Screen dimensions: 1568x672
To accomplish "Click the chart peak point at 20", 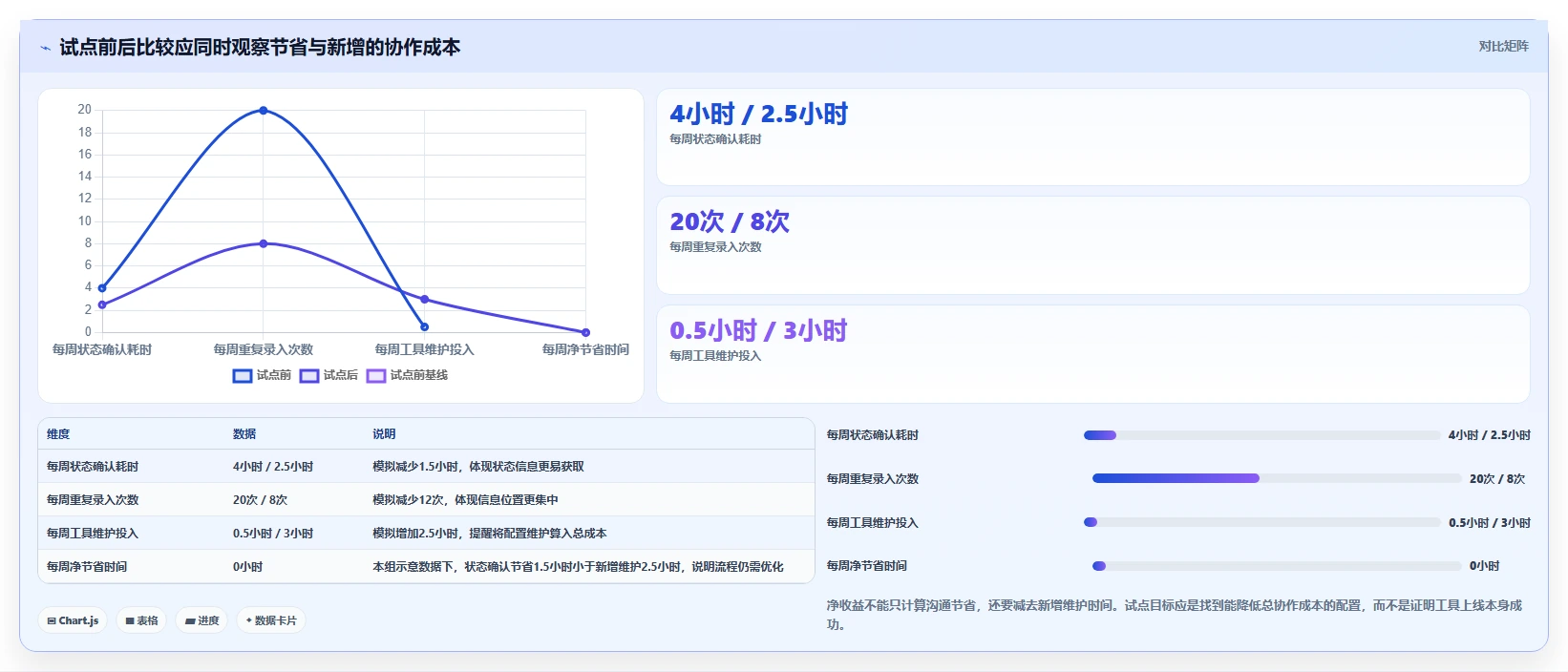I will coord(264,111).
